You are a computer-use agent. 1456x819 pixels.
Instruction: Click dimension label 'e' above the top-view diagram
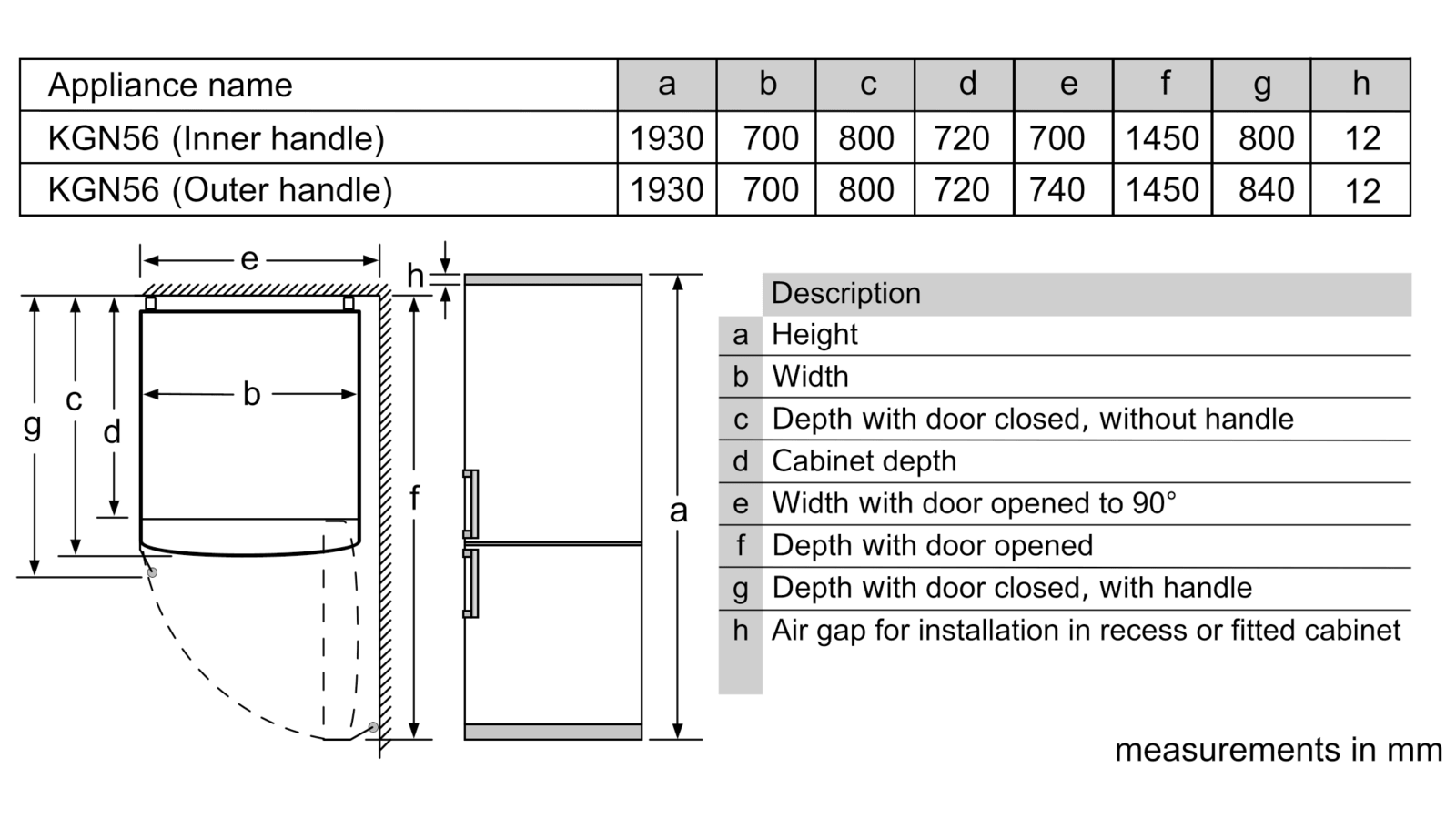pyautogui.click(x=249, y=259)
